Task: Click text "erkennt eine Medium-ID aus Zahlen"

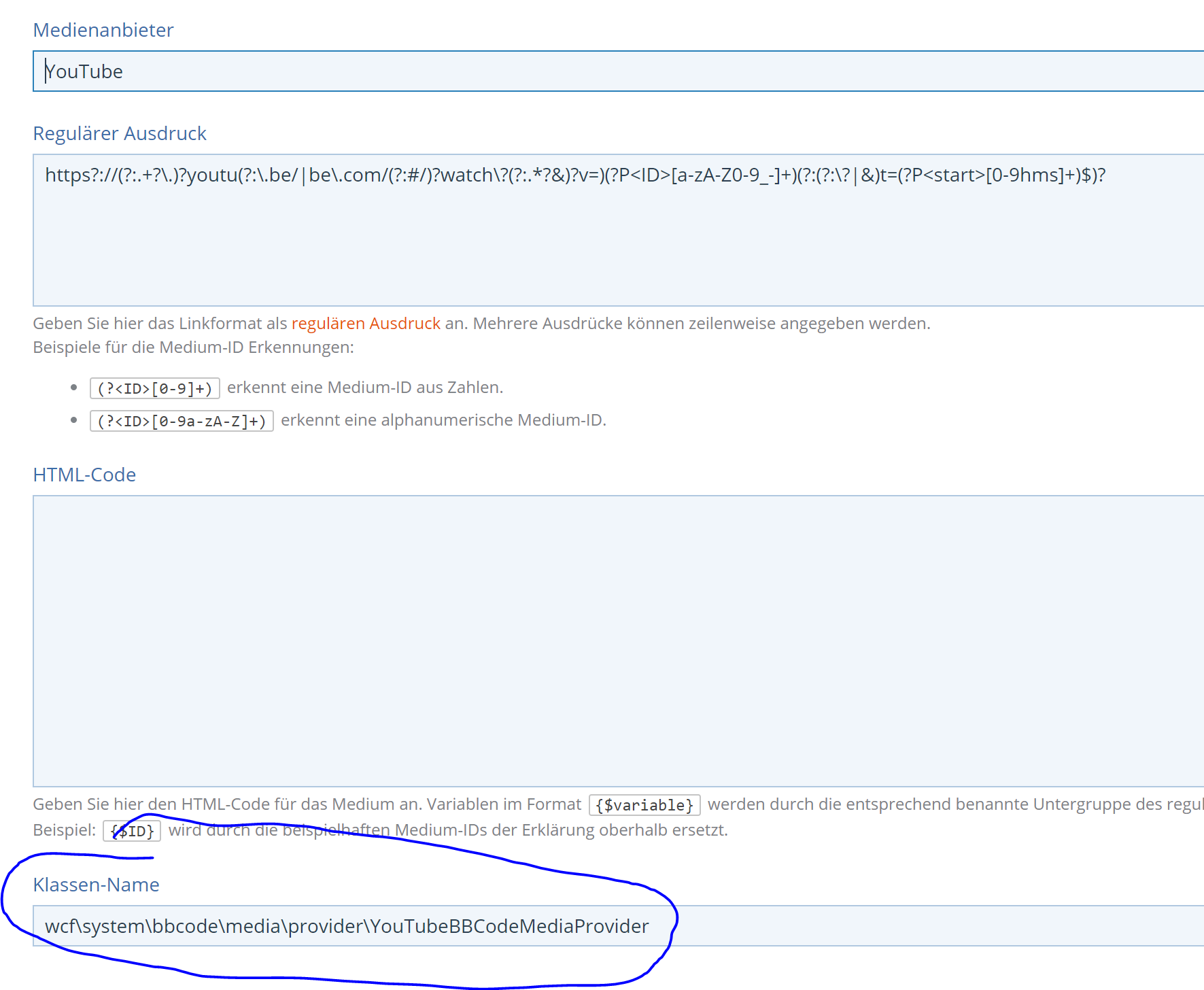Action: pyautogui.click(x=365, y=388)
